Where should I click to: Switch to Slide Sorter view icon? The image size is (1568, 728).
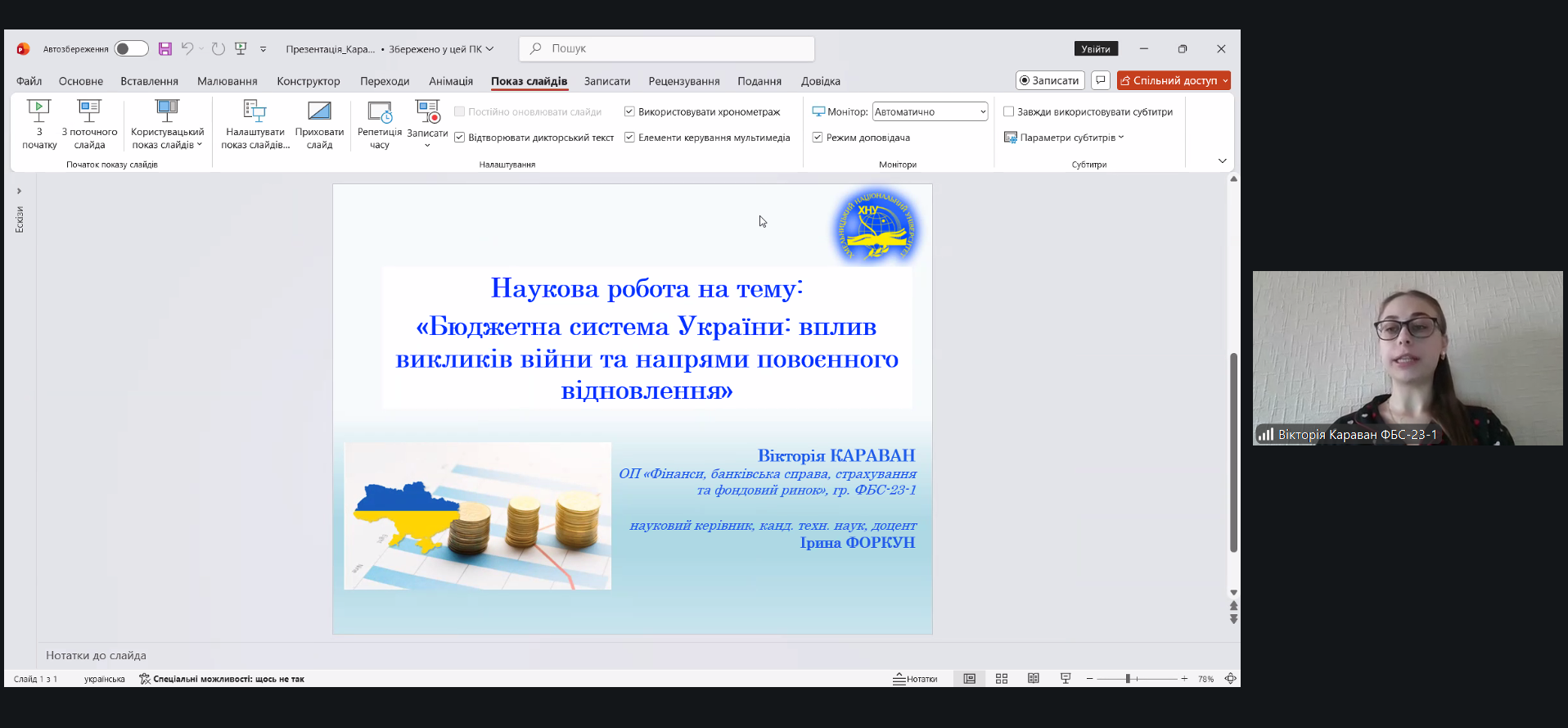point(1002,679)
